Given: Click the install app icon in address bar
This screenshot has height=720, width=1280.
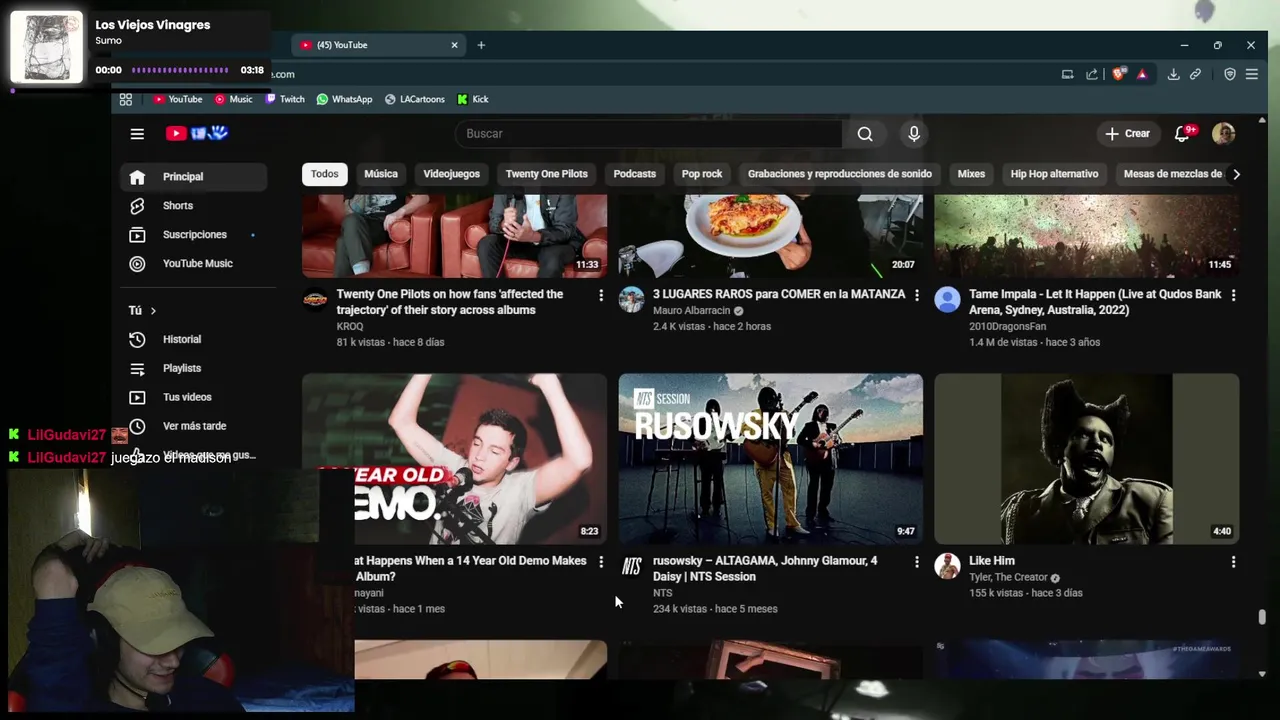Looking at the screenshot, I should pyautogui.click(x=1067, y=74).
